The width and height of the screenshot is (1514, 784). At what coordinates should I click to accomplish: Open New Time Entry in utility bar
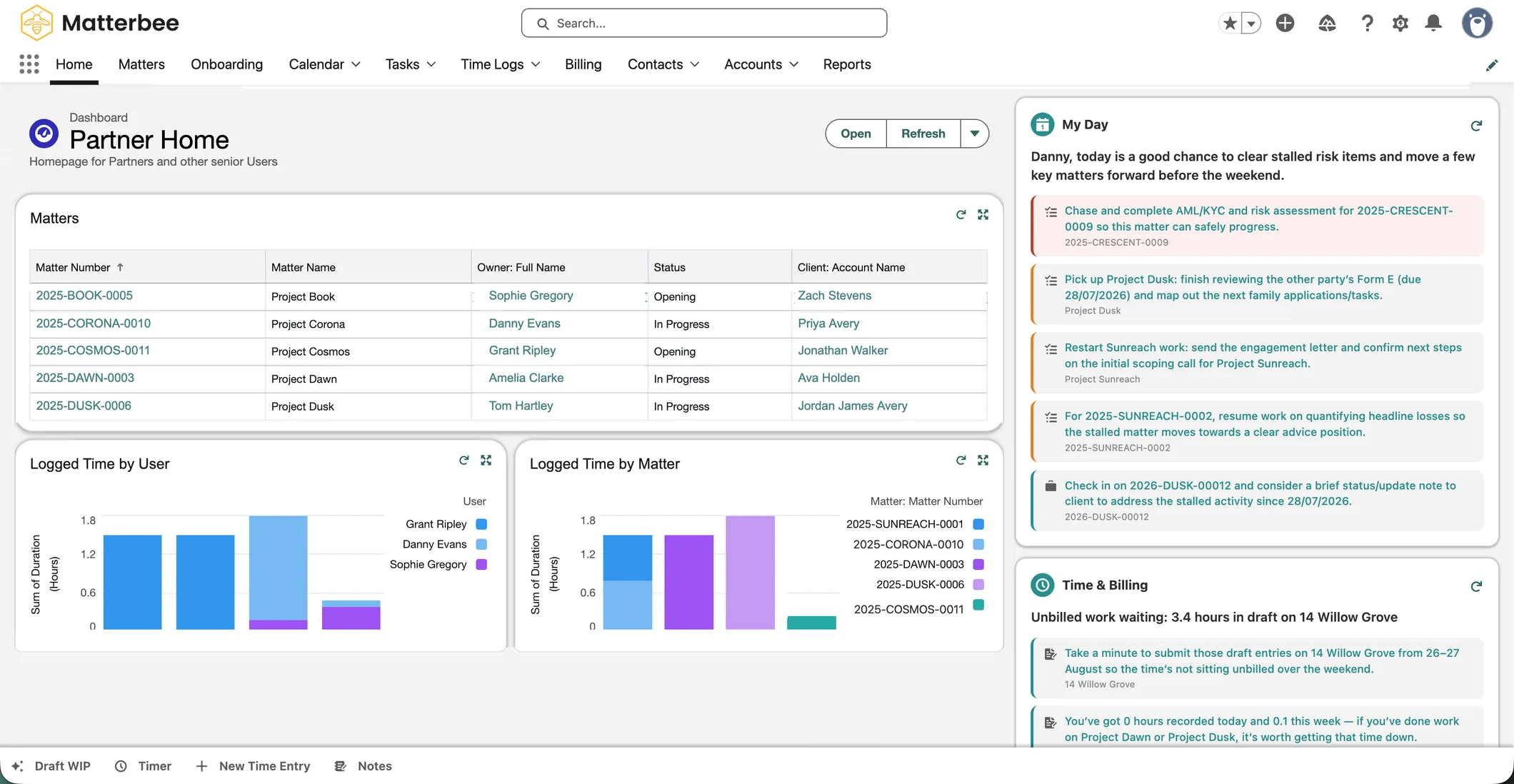(x=253, y=766)
